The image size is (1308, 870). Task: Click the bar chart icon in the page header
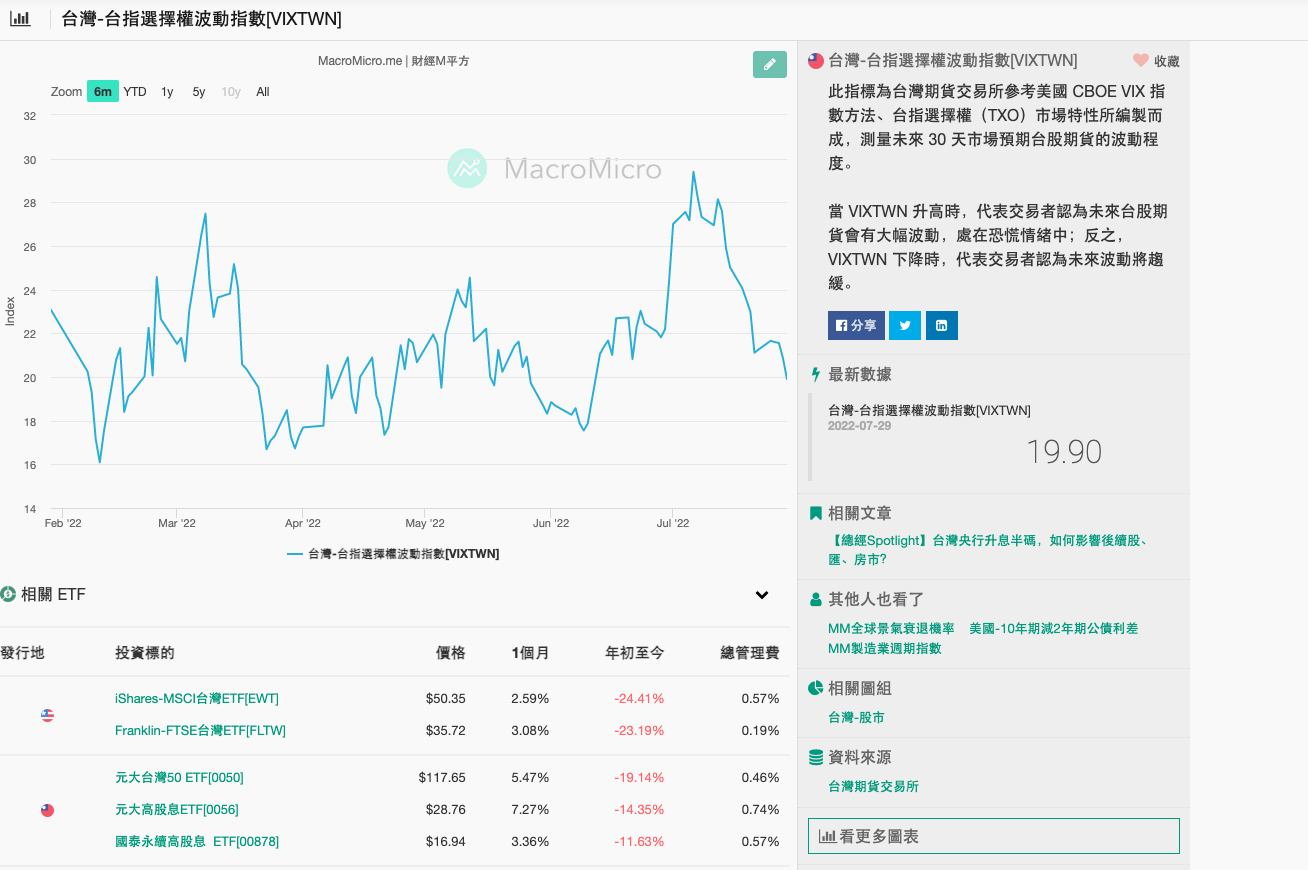point(20,19)
